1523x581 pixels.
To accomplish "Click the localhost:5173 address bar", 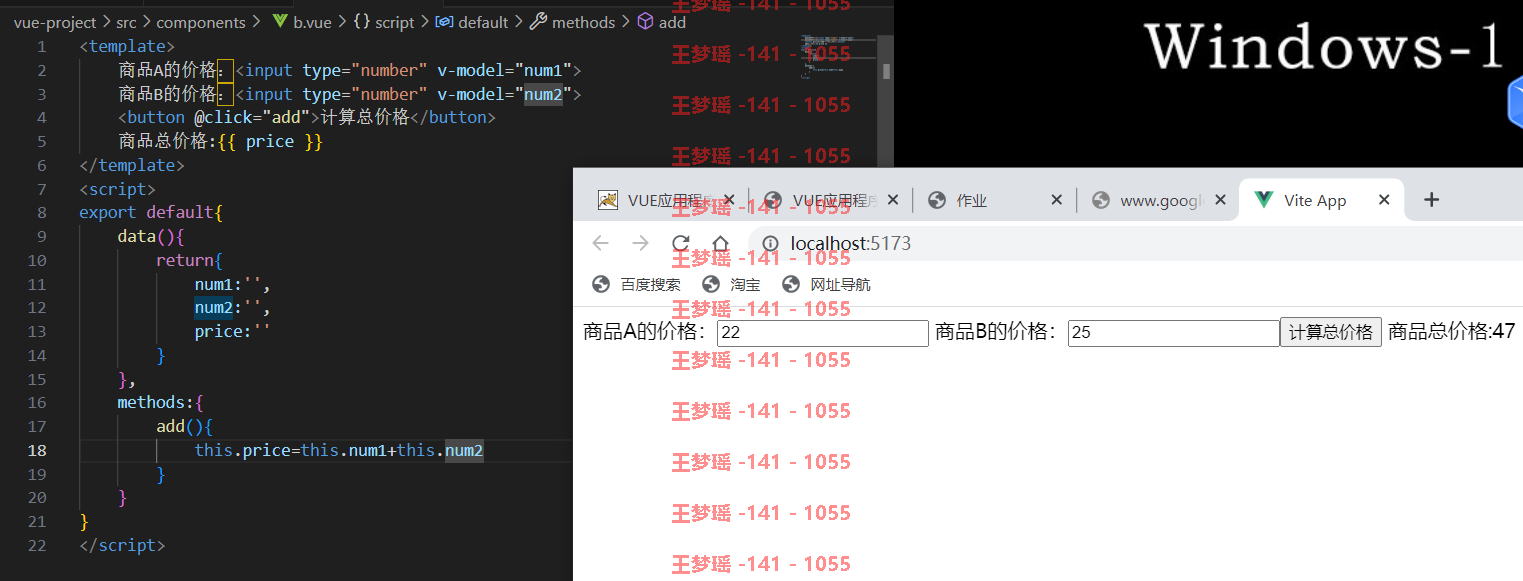I will 1135,244.
